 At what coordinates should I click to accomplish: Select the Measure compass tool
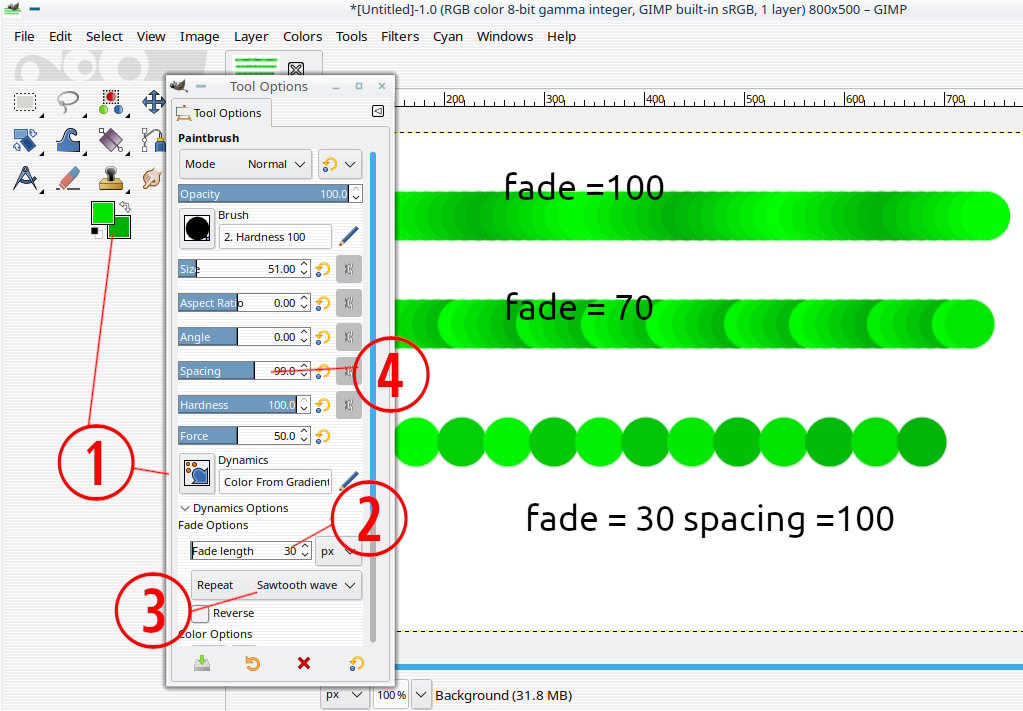coord(25,178)
